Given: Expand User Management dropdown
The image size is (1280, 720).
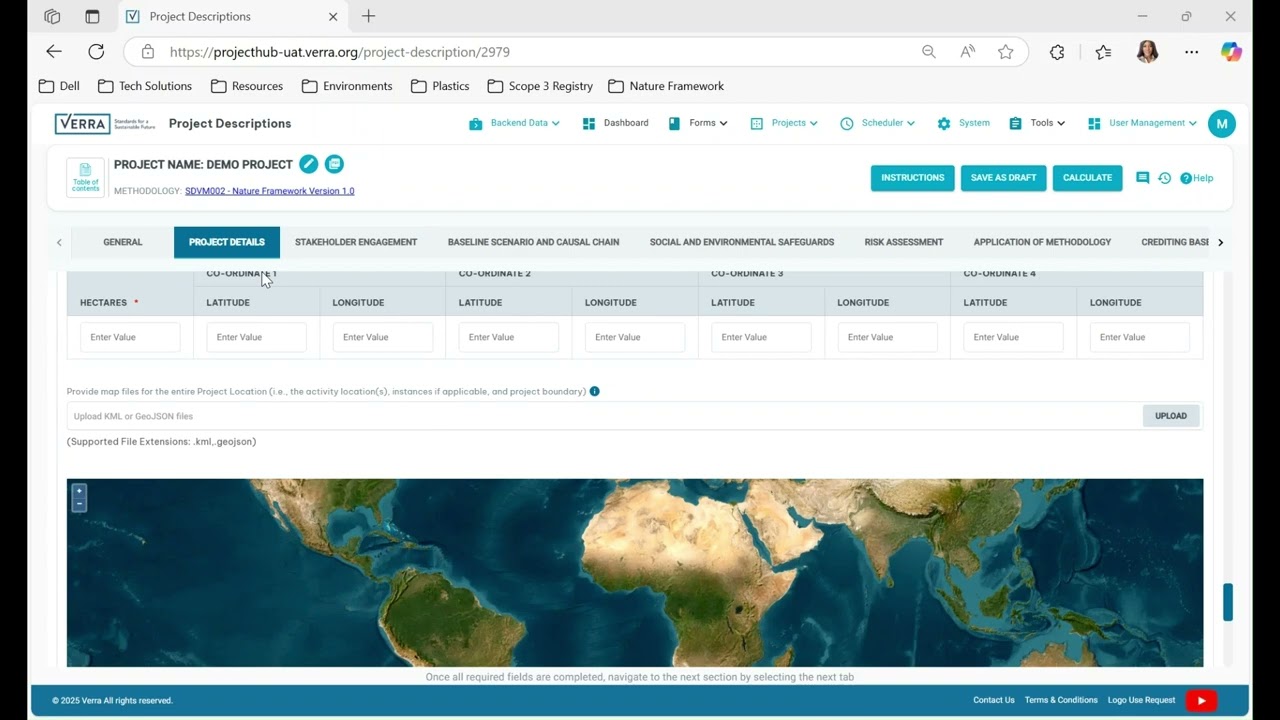Looking at the screenshot, I should tap(1142, 123).
